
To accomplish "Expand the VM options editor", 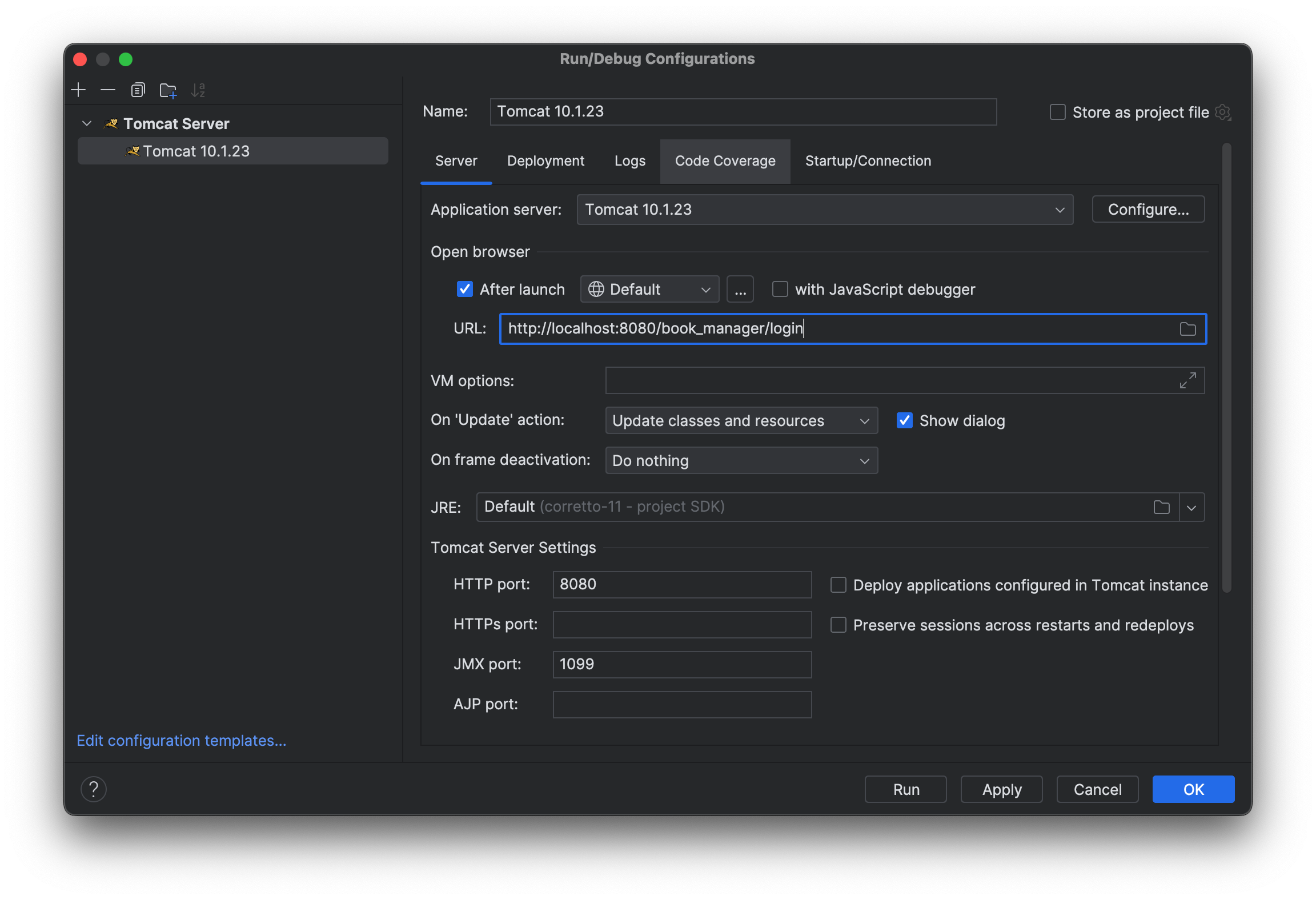I will (x=1188, y=380).
